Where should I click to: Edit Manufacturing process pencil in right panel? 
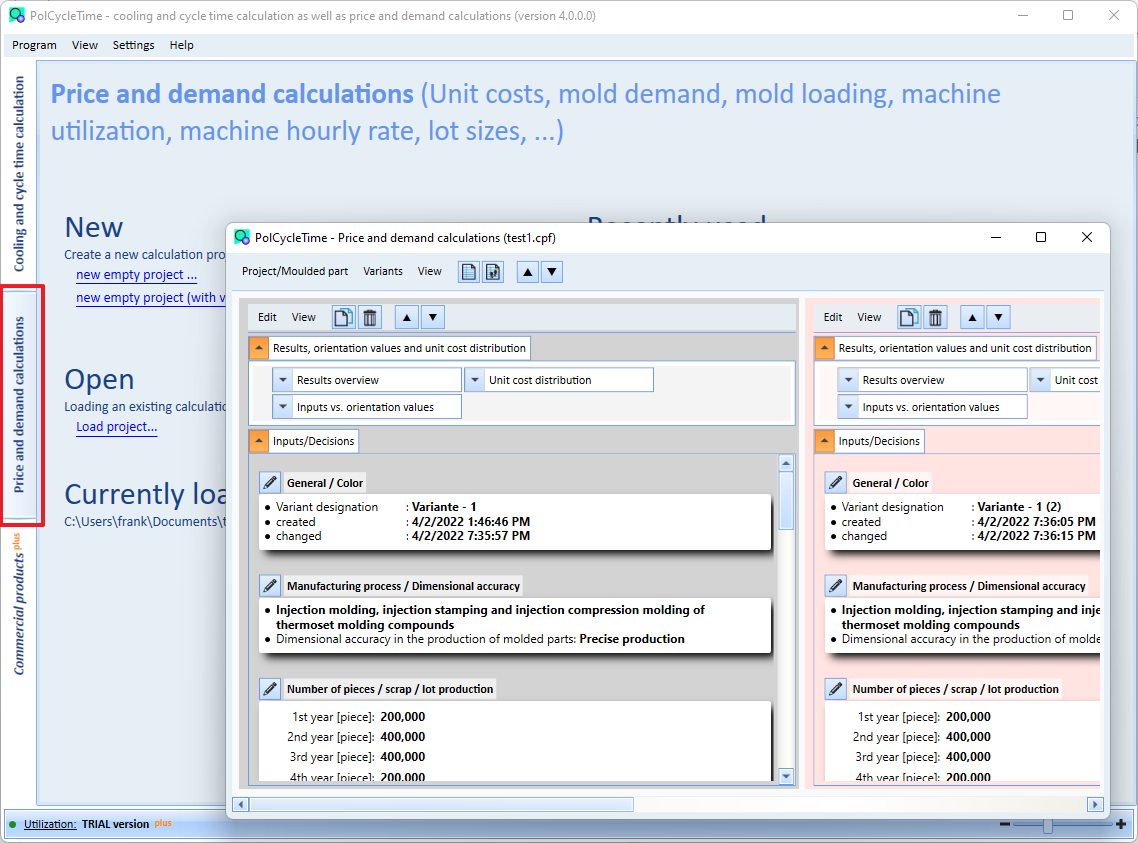[x=835, y=585]
